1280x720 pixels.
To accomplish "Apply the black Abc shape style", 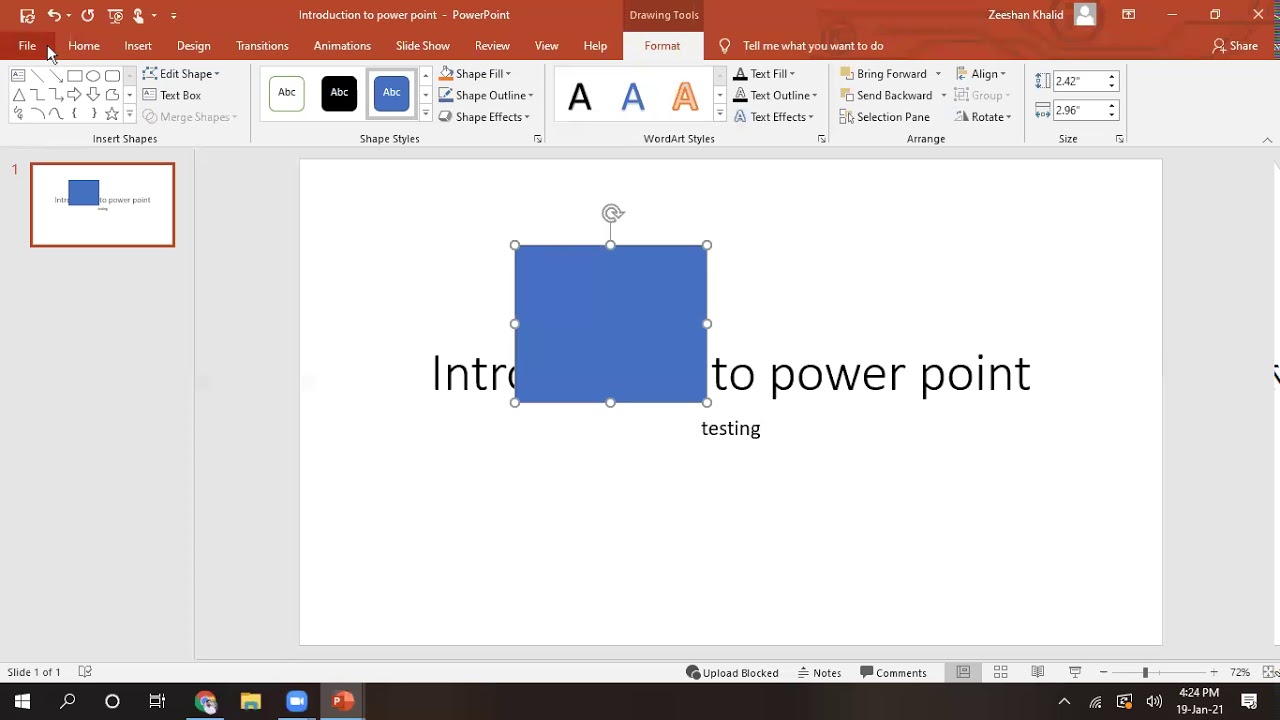I will (x=339, y=93).
